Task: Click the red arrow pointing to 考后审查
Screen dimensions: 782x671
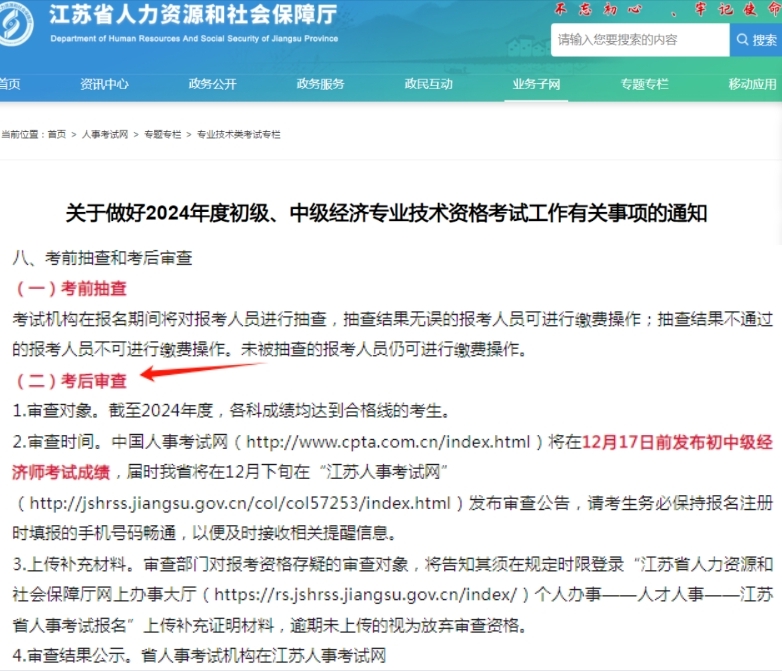Action: click(x=200, y=372)
